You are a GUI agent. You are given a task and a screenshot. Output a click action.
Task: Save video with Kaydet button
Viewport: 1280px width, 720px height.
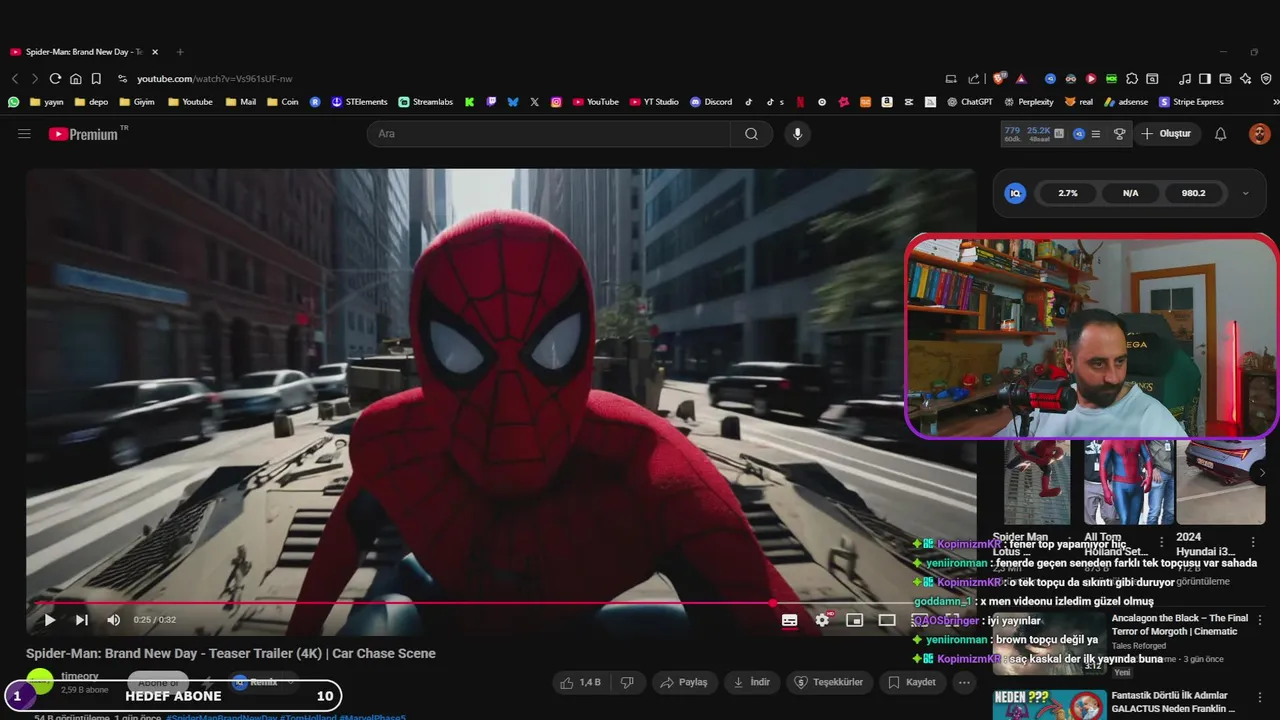(912, 682)
